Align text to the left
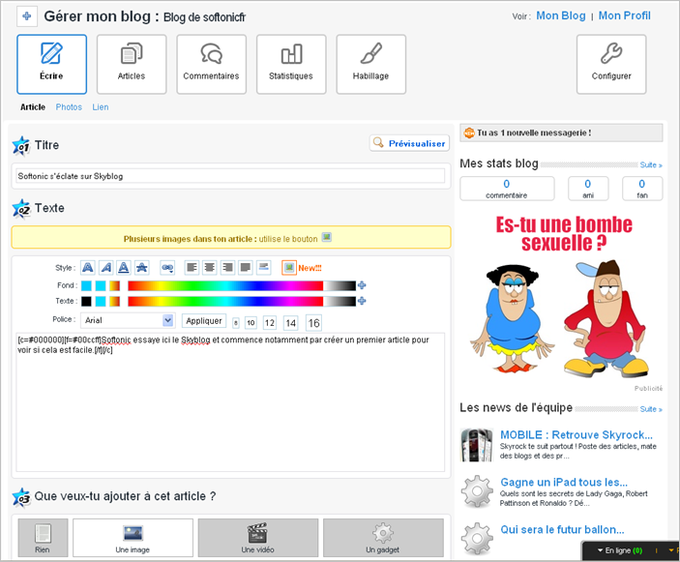This screenshot has height=562, width=680. tap(192, 268)
